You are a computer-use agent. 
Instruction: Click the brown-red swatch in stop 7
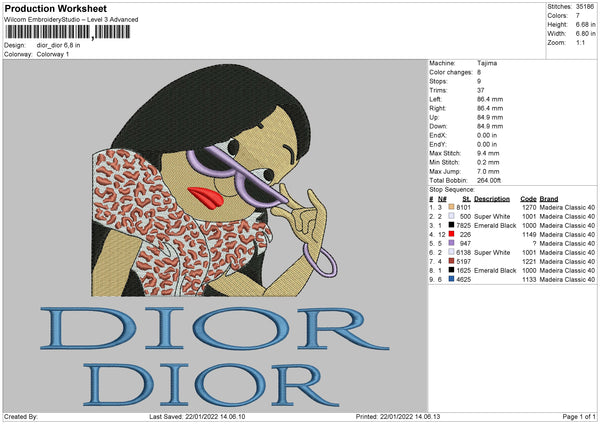(x=451, y=261)
